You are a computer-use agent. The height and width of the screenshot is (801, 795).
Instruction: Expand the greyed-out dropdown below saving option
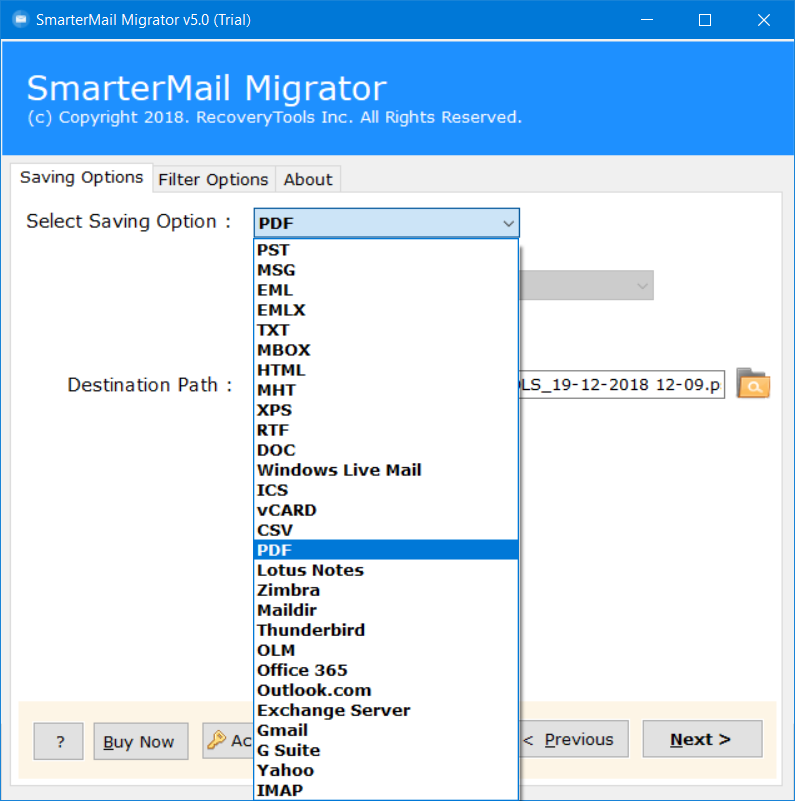(586, 285)
